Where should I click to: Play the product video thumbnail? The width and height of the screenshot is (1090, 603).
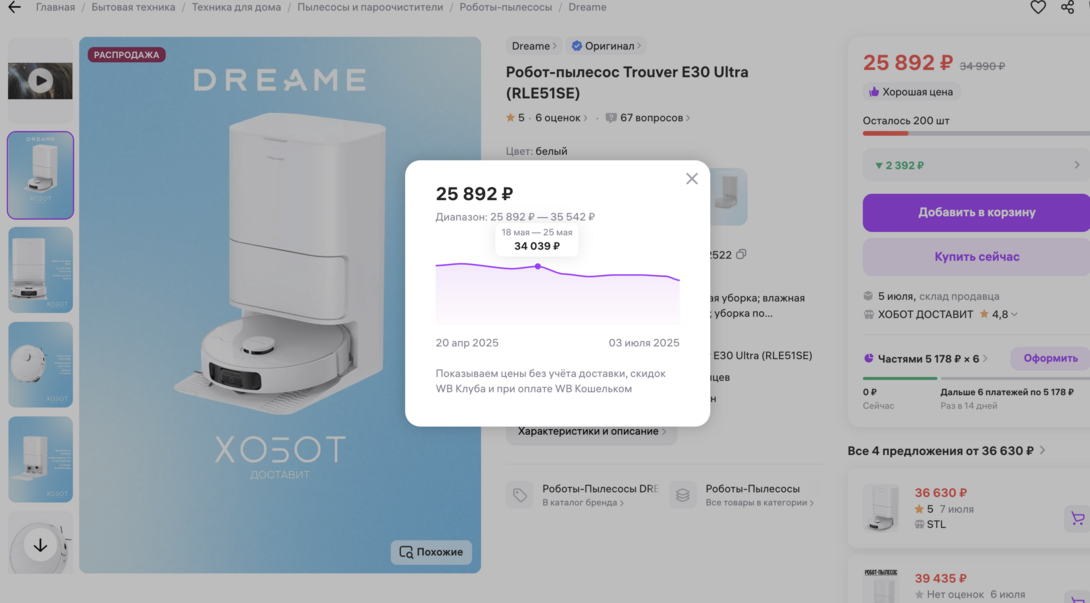click(40, 81)
